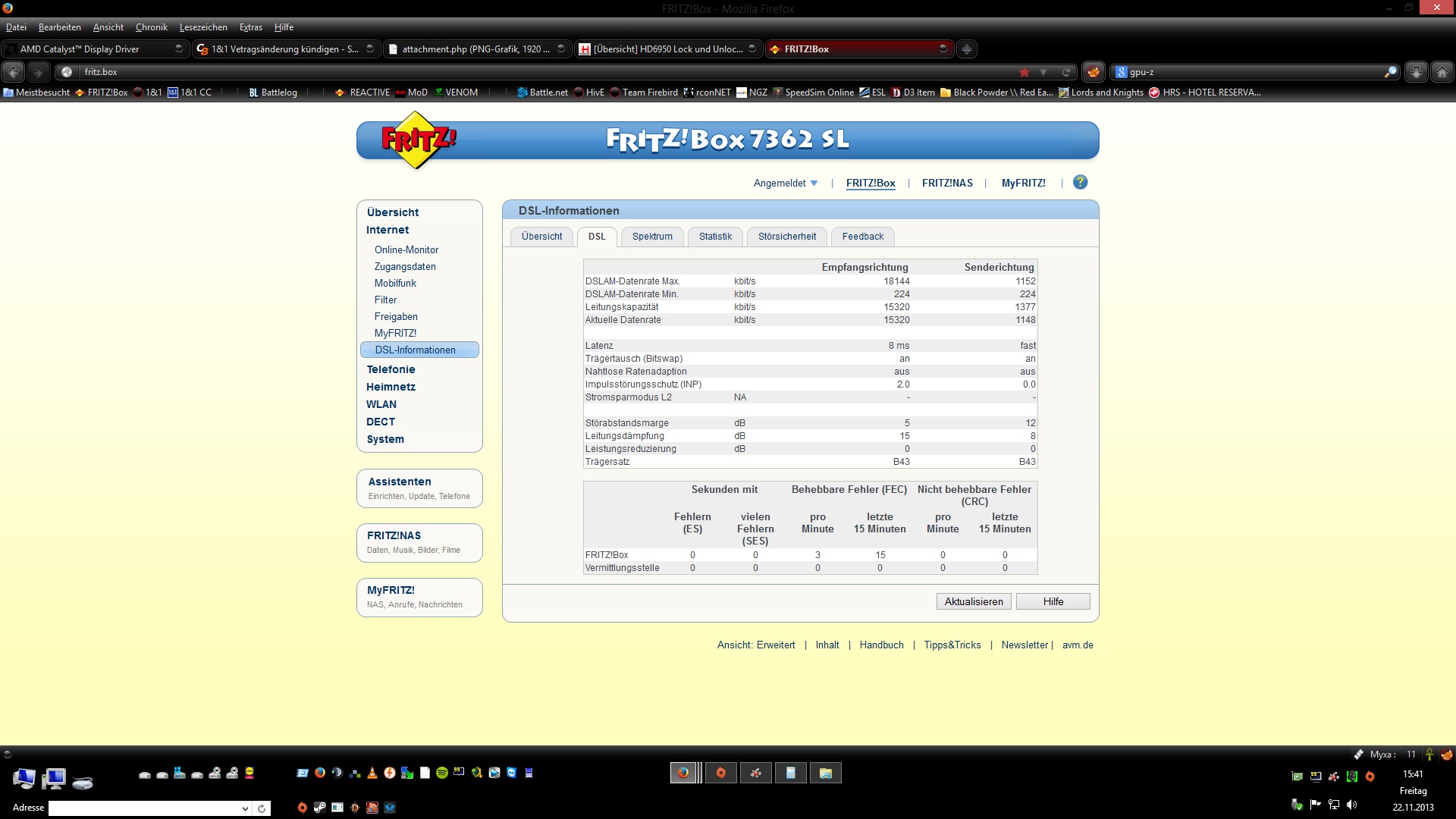Bookmark this page with the star icon
Viewport: 1456px width, 819px height.
[1025, 72]
